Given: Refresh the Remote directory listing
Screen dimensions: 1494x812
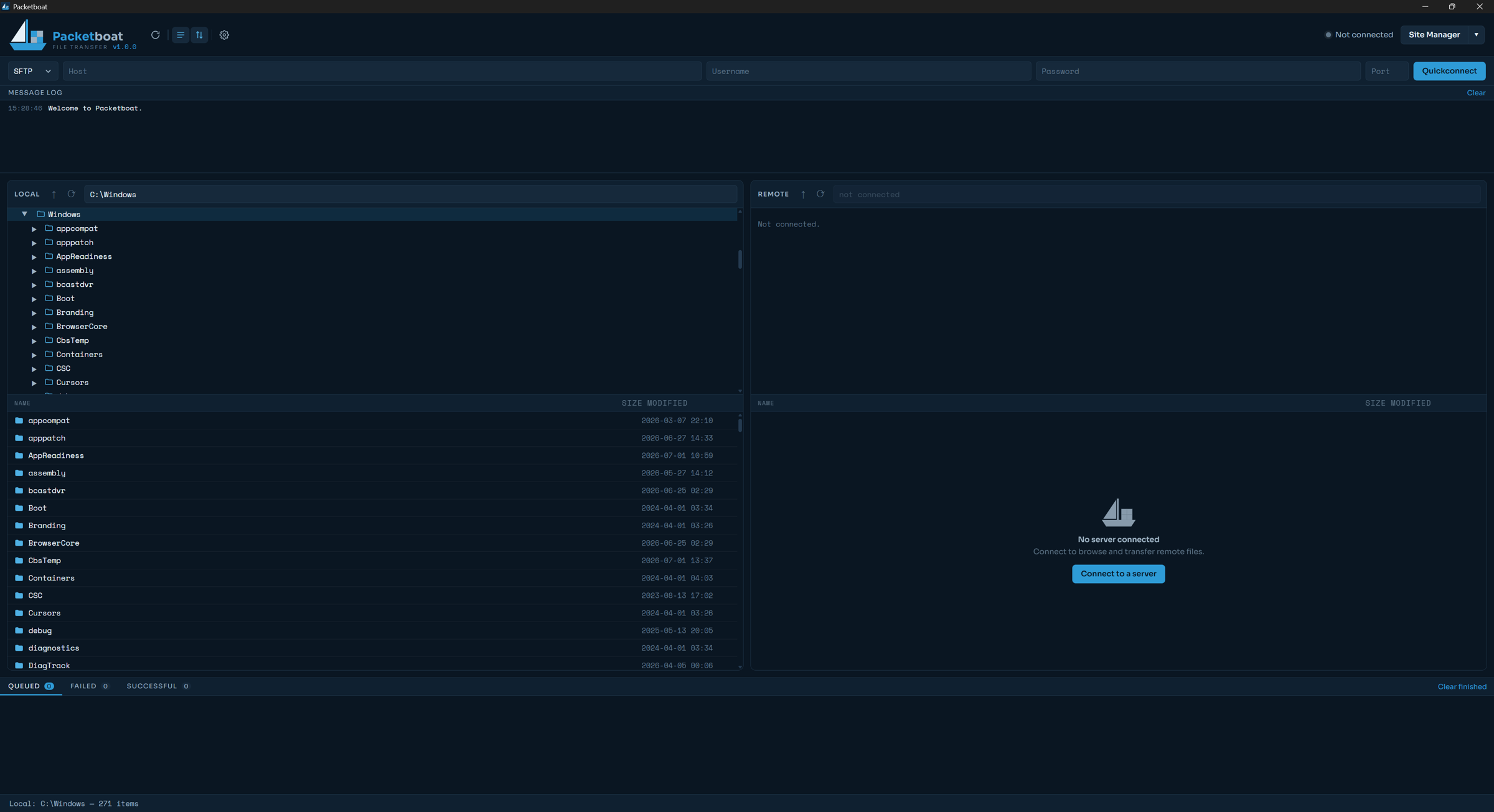Looking at the screenshot, I should [x=820, y=194].
